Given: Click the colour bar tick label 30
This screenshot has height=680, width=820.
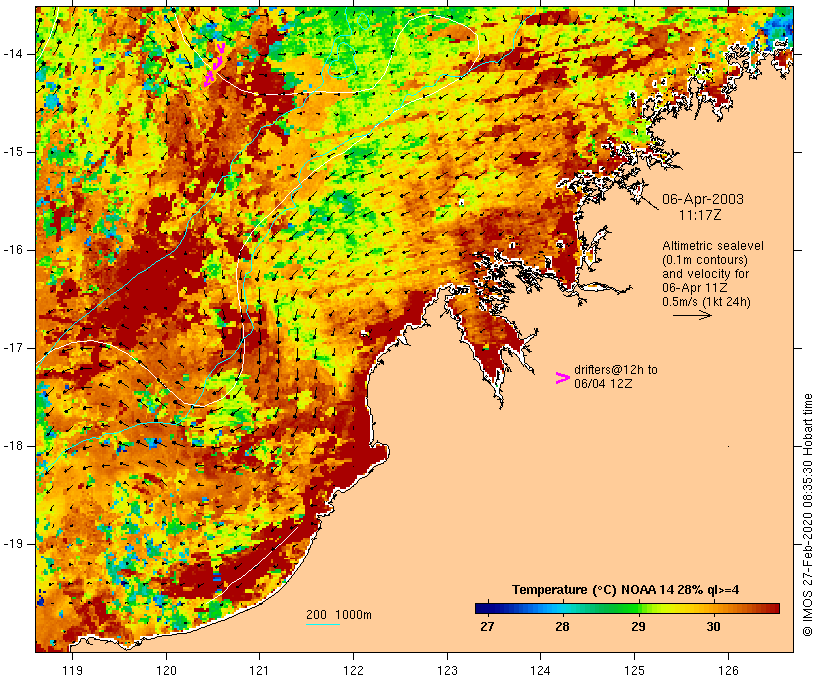Looking at the screenshot, I should (x=713, y=626).
